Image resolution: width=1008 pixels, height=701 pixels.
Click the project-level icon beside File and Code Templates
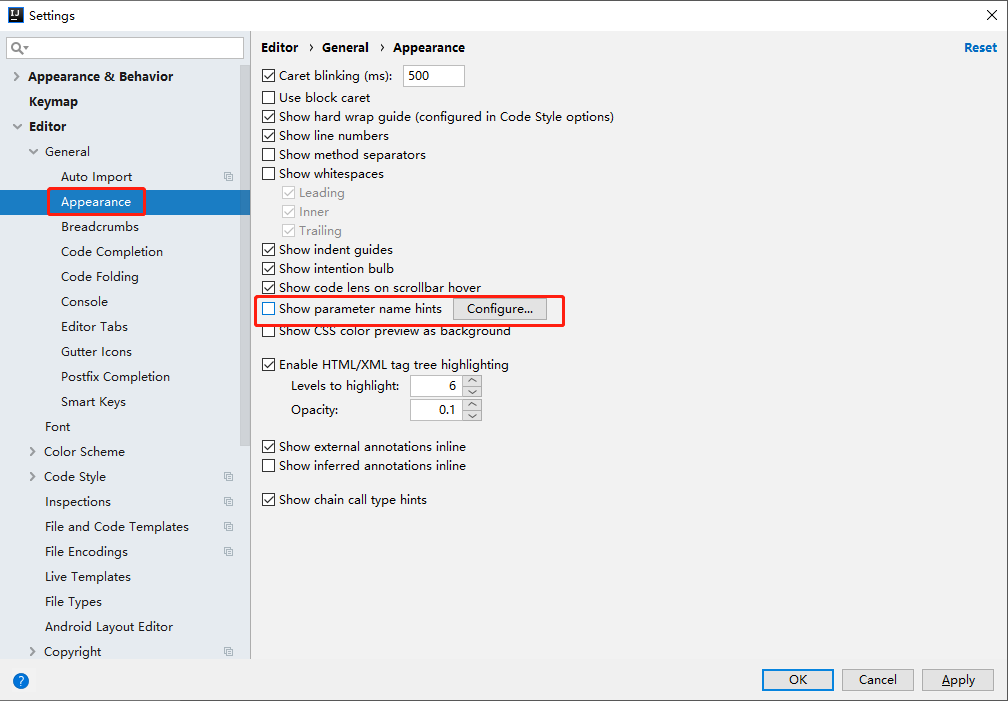(228, 527)
